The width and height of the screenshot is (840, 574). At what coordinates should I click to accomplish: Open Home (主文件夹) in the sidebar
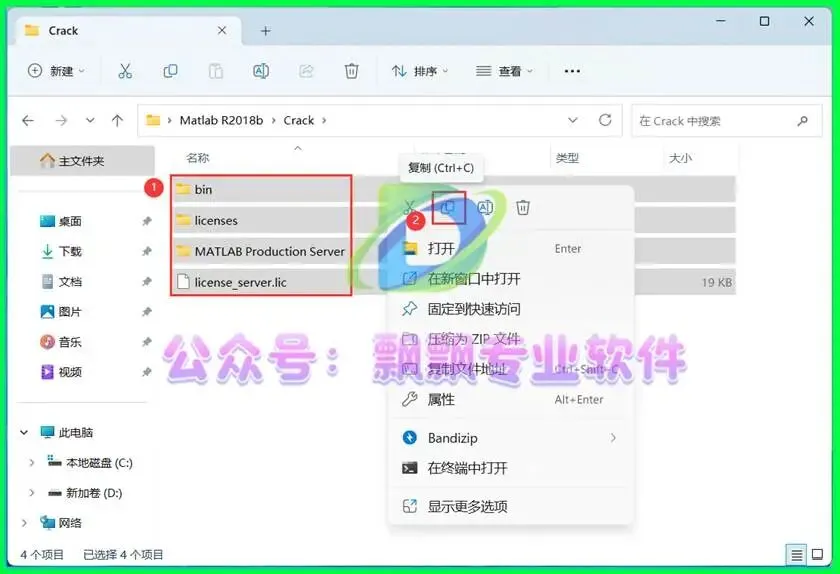[82, 161]
